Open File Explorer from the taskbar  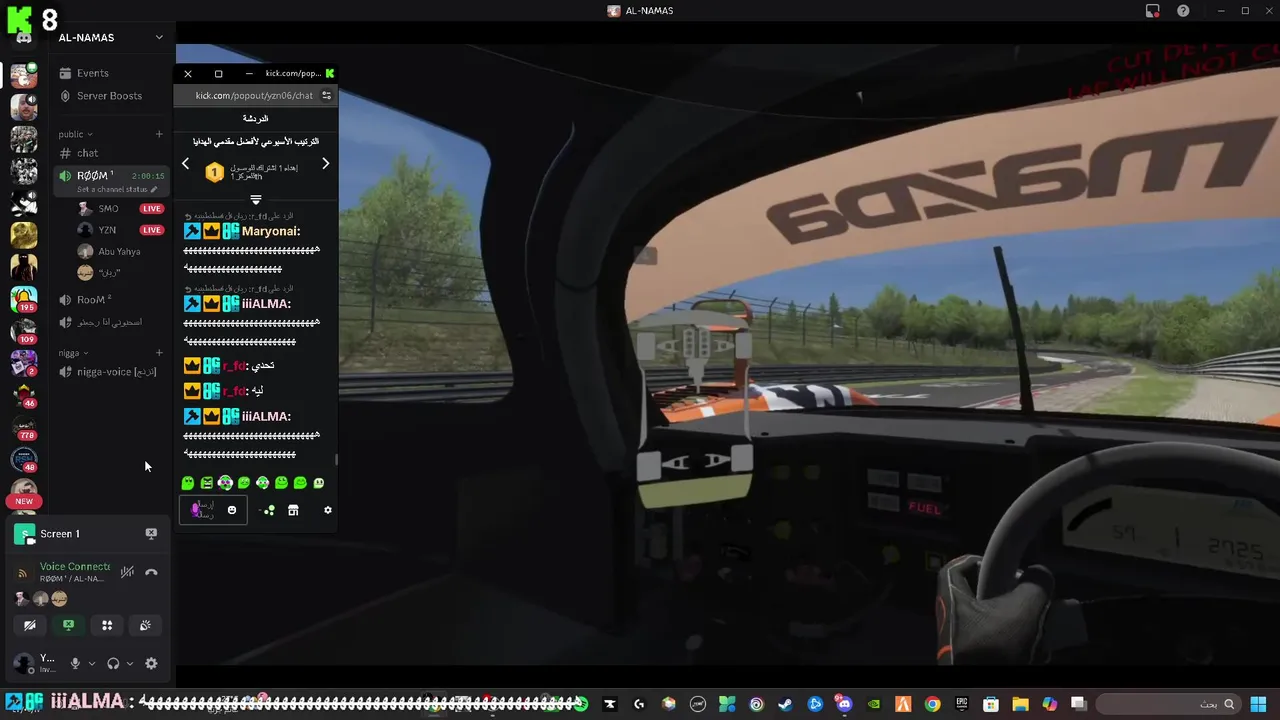1020,704
